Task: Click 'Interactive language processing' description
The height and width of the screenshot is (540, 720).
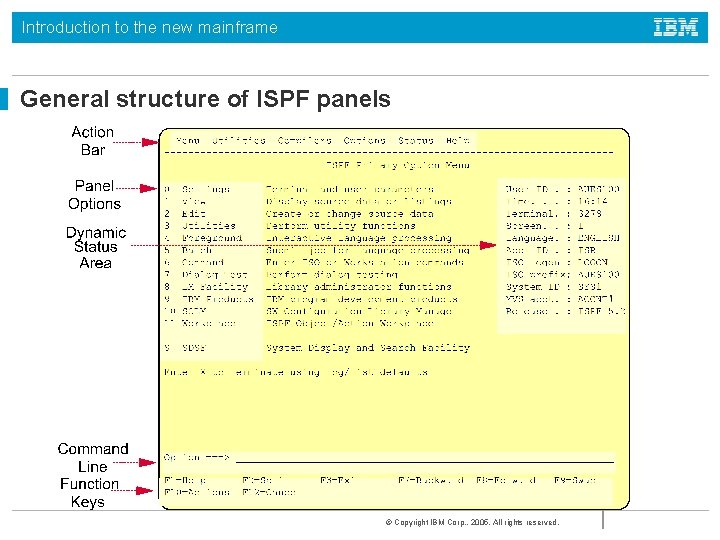Action: point(359,238)
